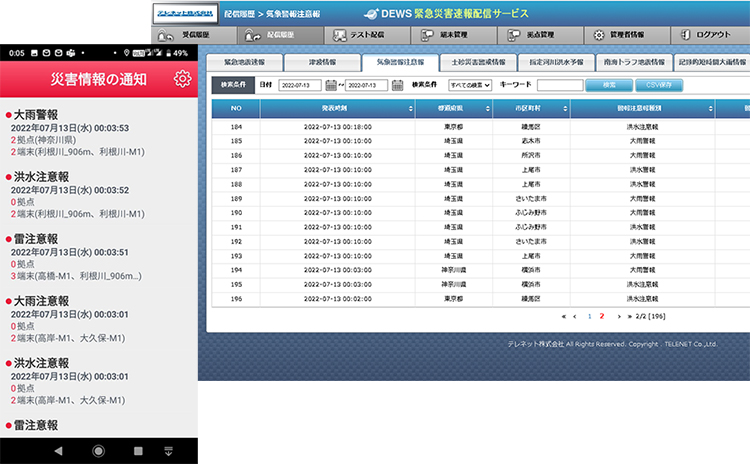Focus the end date field 2022-07-13

(x=366, y=85)
